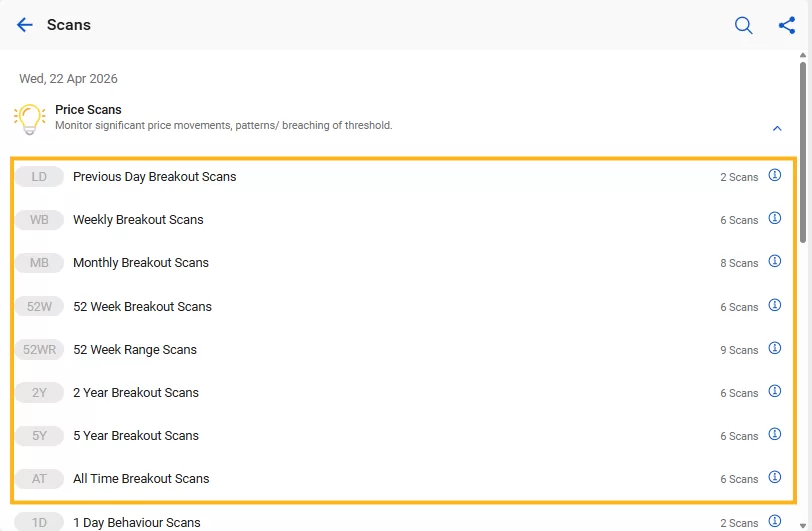The image size is (812, 531).
Task: Click the Price Scans lightbulb icon
Action: [x=30, y=118]
